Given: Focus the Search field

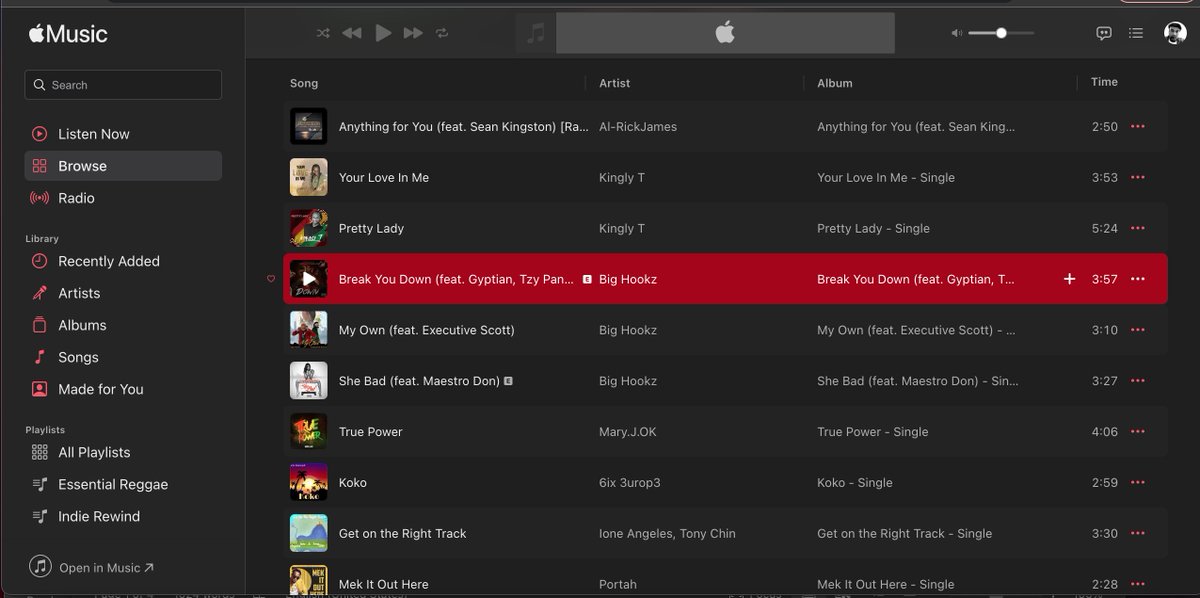Looking at the screenshot, I should [x=123, y=85].
